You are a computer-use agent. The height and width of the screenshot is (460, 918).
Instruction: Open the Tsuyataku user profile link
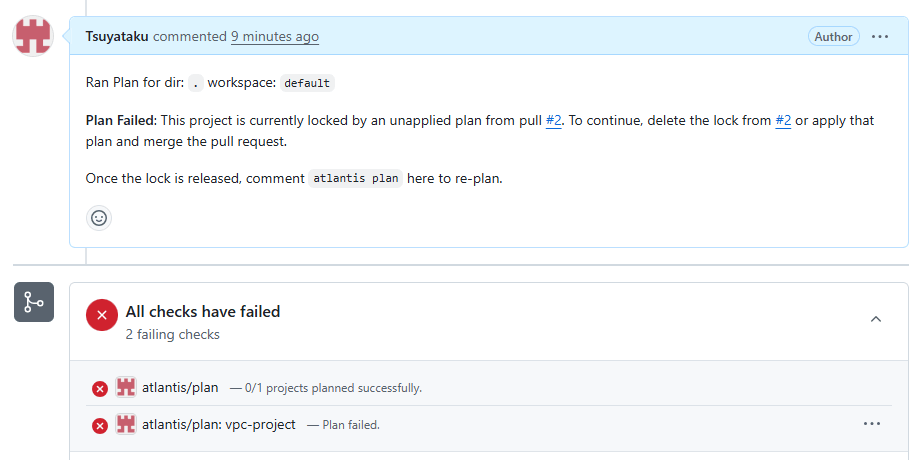[118, 36]
